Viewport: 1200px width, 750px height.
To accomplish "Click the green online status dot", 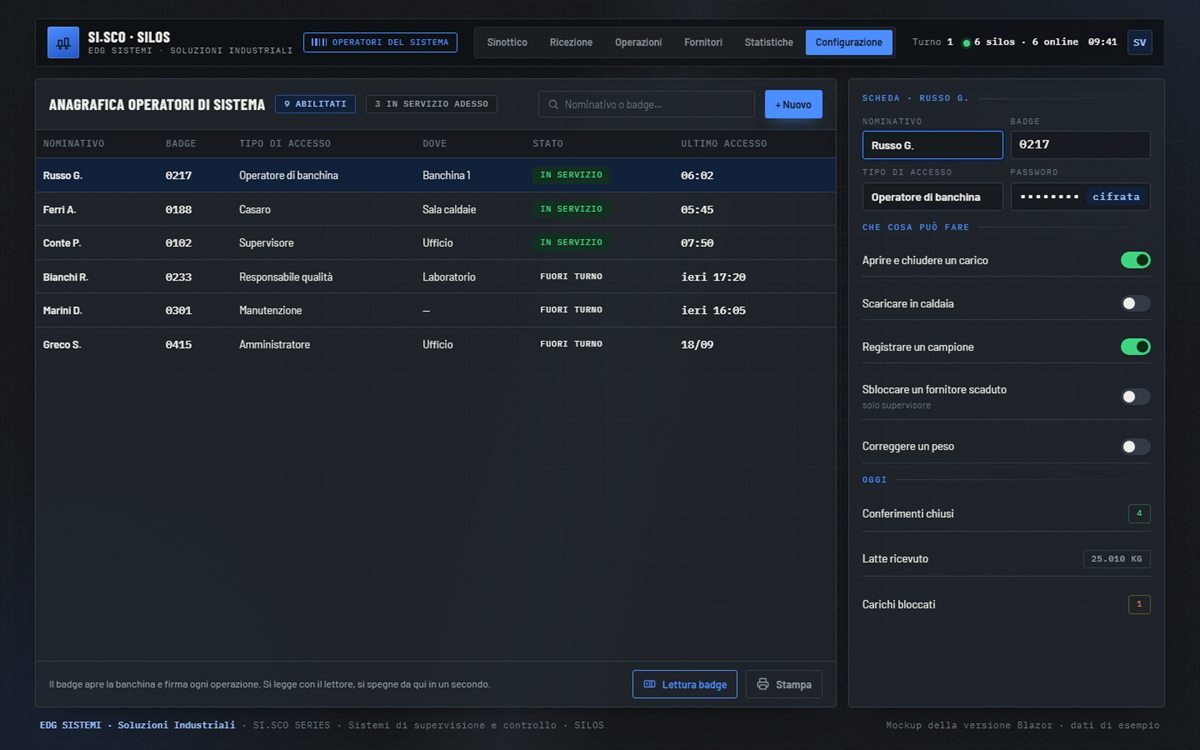I will pos(966,43).
